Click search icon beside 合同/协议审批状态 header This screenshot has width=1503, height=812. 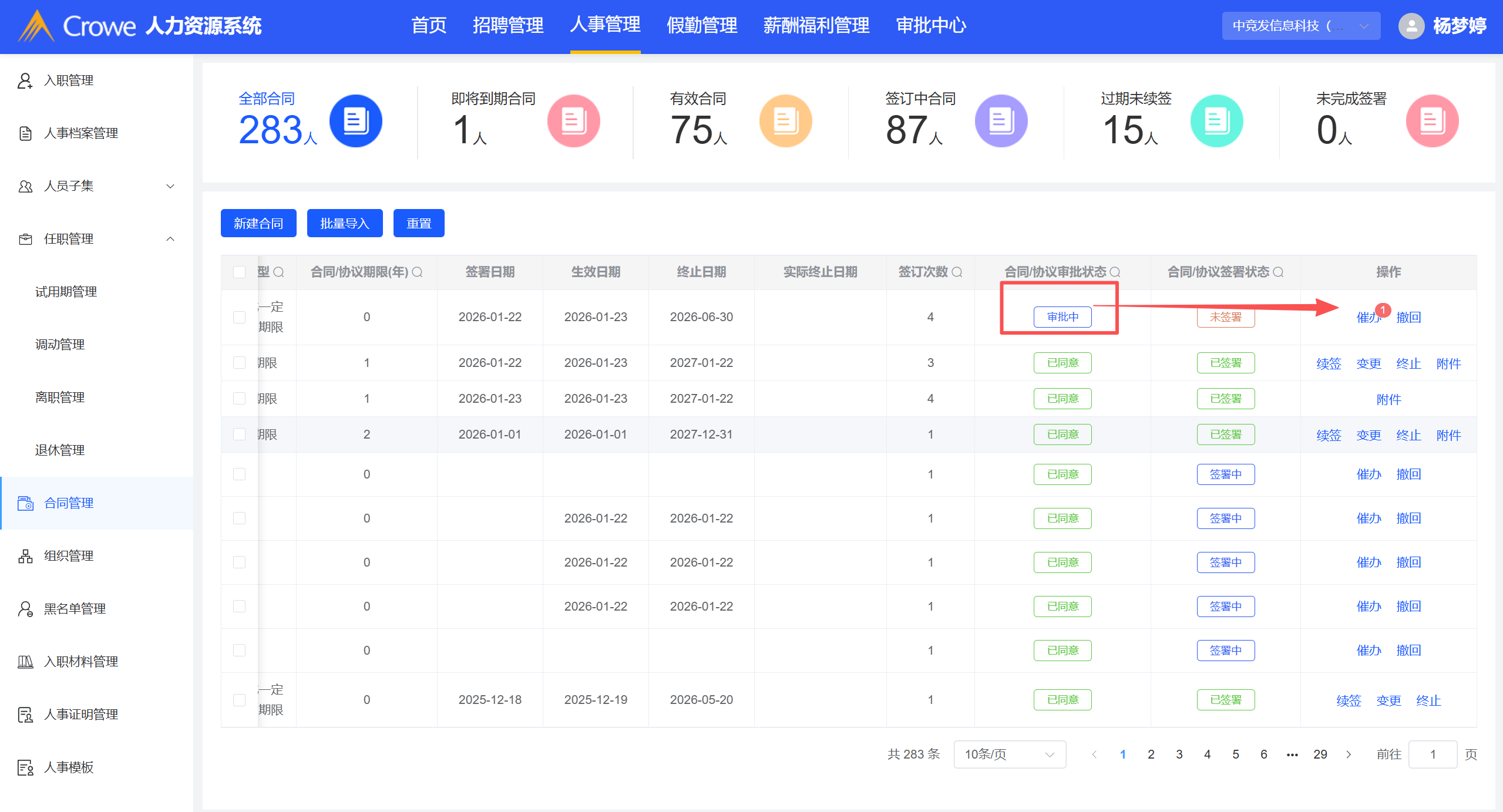tap(1115, 272)
